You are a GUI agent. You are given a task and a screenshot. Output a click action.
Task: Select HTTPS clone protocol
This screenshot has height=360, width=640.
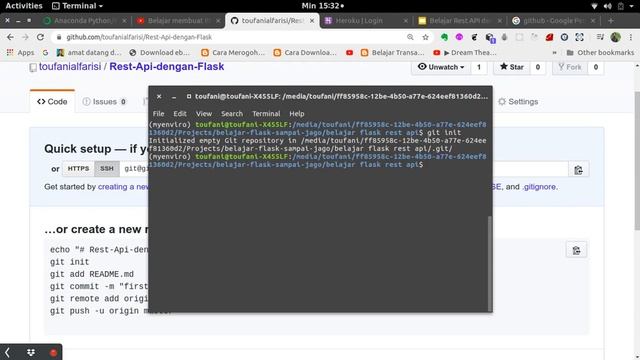coord(78,169)
